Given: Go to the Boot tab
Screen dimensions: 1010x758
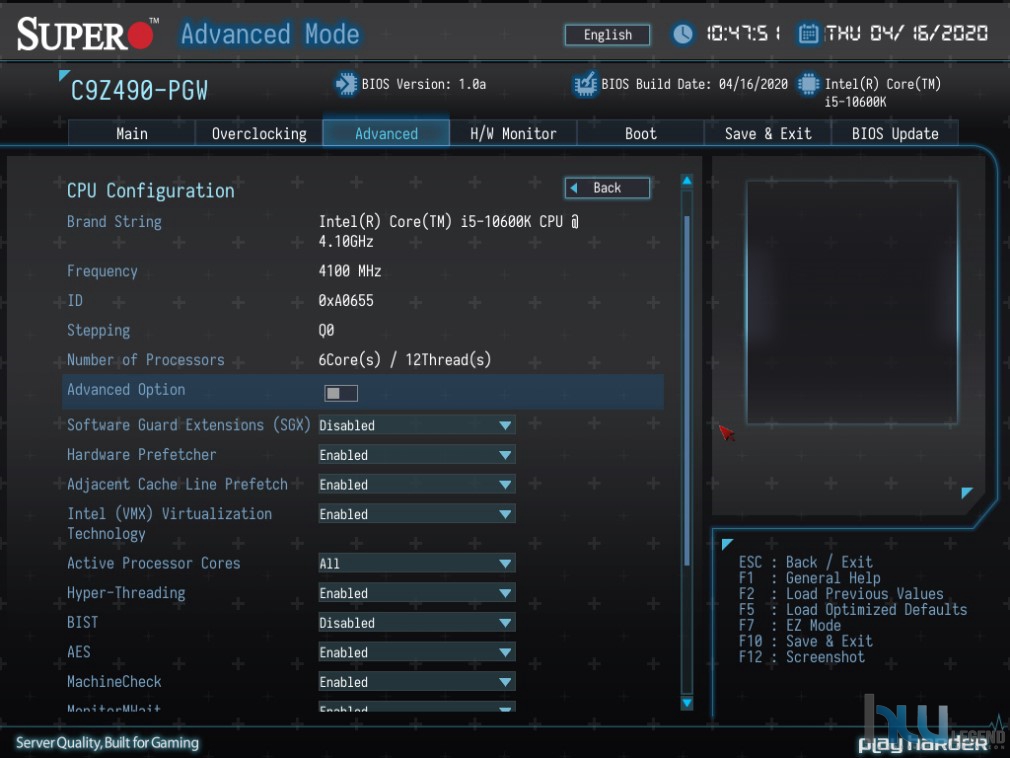Looking at the screenshot, I should 640,133.
